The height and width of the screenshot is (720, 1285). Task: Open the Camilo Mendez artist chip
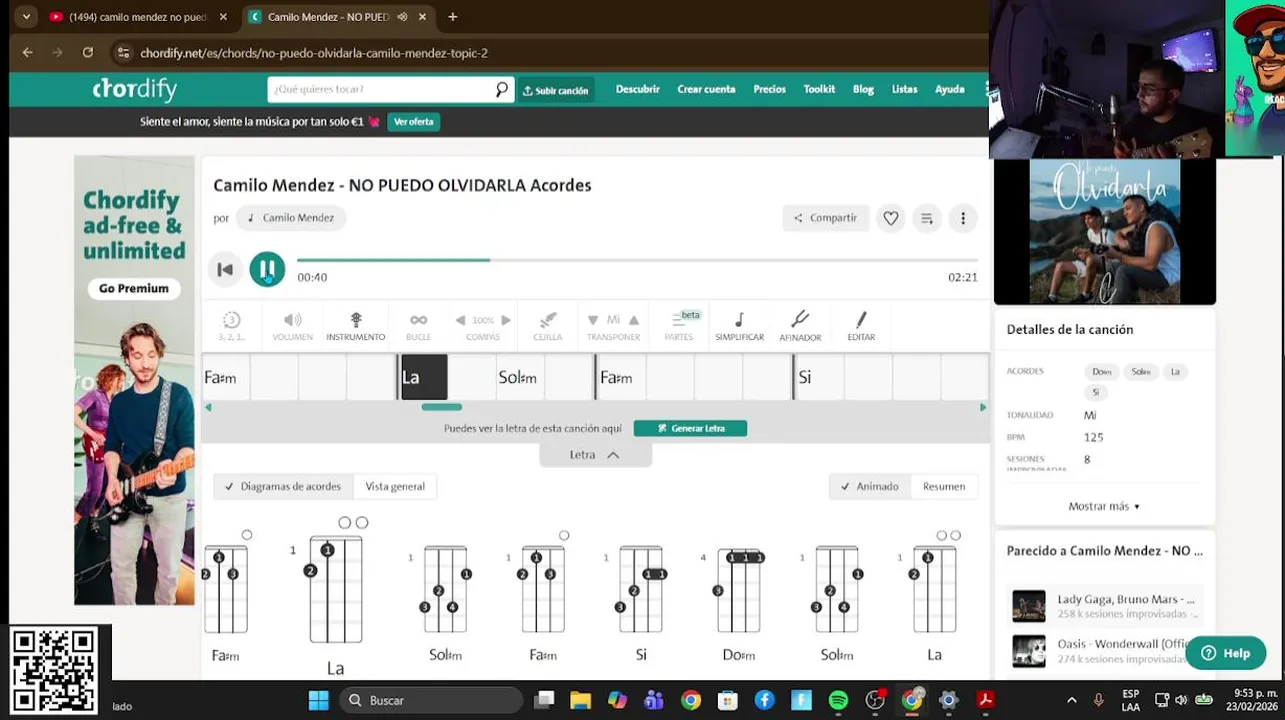(x=290, y=218)
